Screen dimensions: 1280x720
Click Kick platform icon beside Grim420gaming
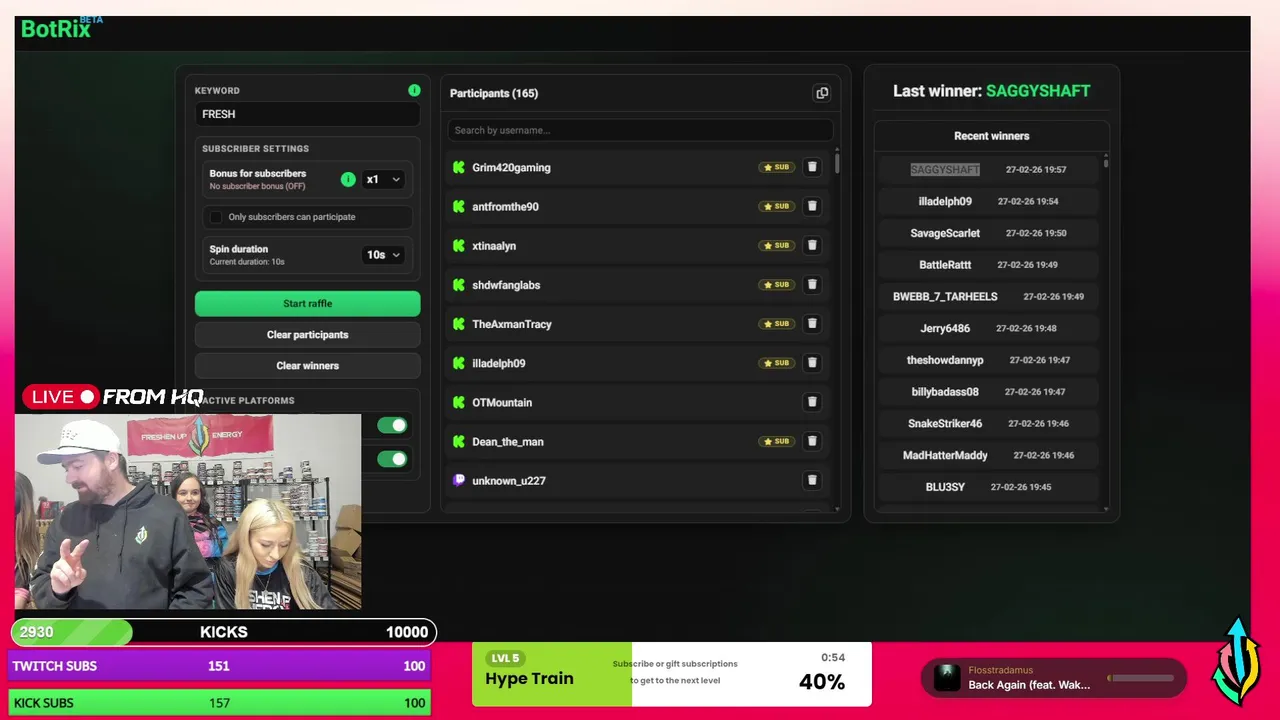[x=459, y=167]
